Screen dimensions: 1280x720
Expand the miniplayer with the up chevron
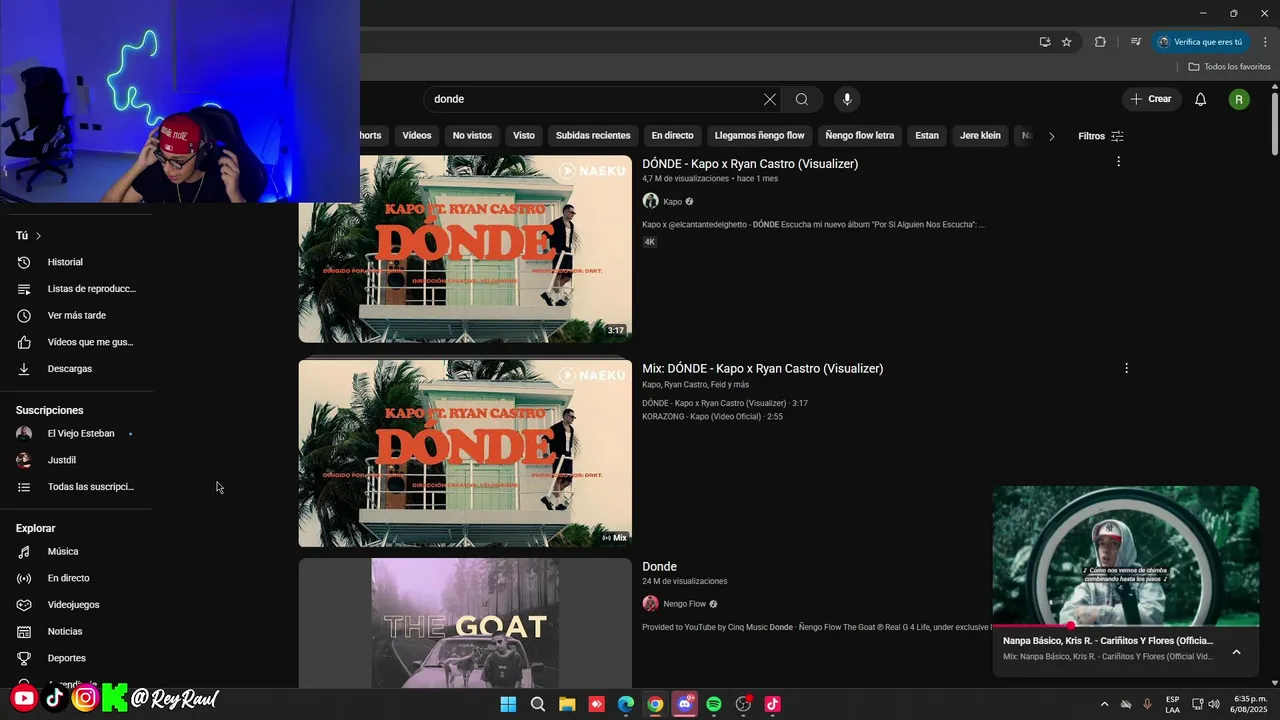click(x=1236, y=651)
